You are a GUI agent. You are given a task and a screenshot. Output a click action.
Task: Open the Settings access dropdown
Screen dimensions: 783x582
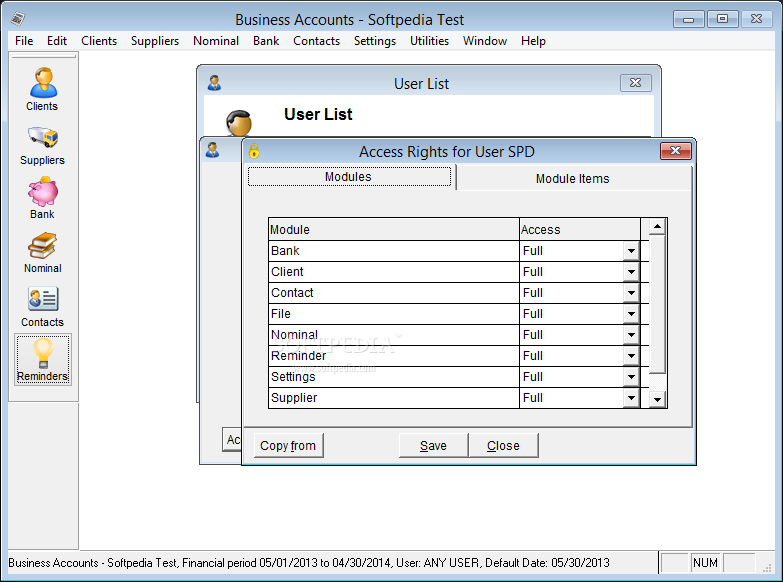click(631, 377)
